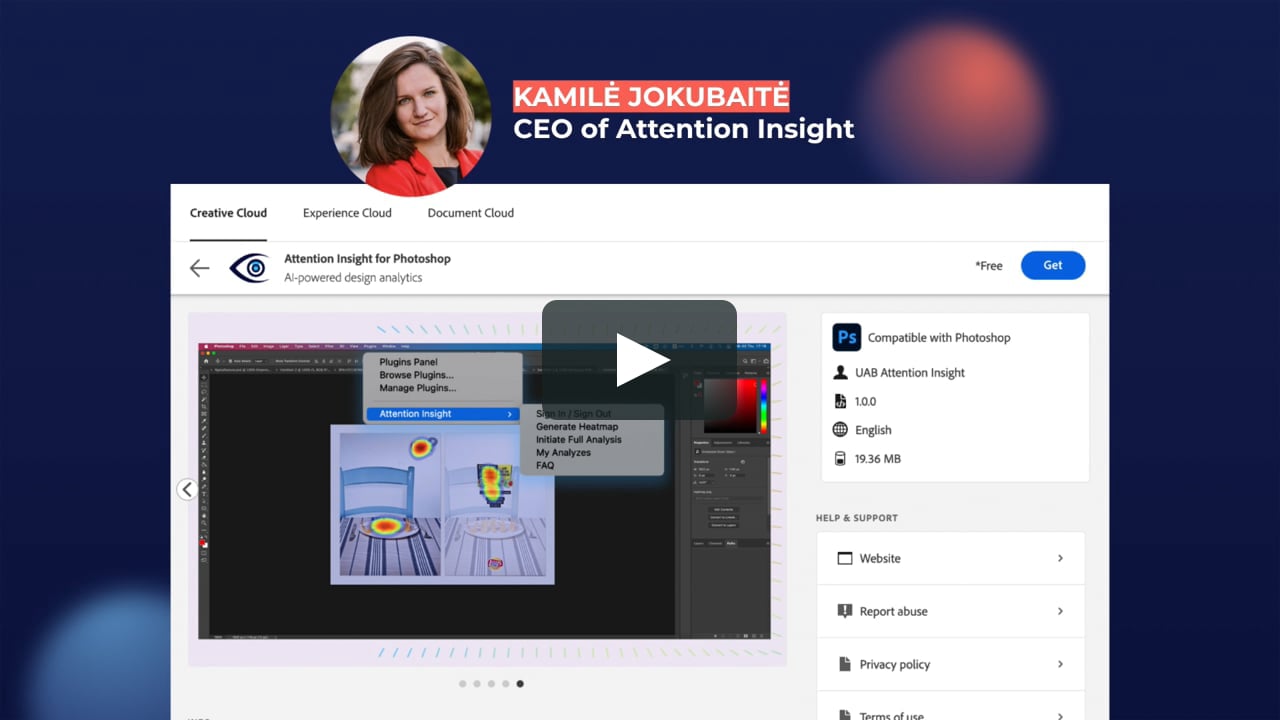This screenshot has height=720, width=1280.
Task: Click the "English" language text
Action: 873,430
